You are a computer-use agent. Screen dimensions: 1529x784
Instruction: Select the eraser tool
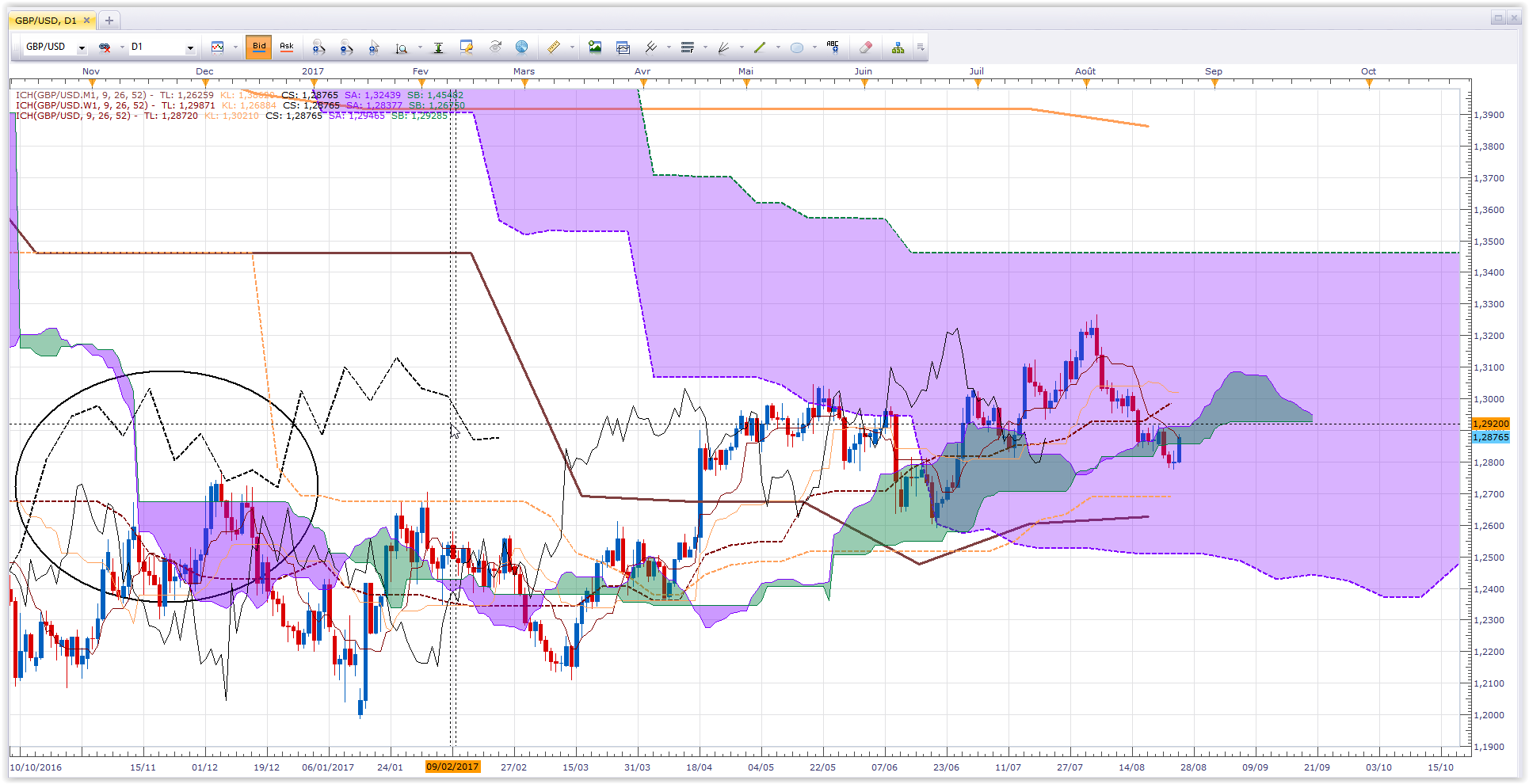coord(866,48)
